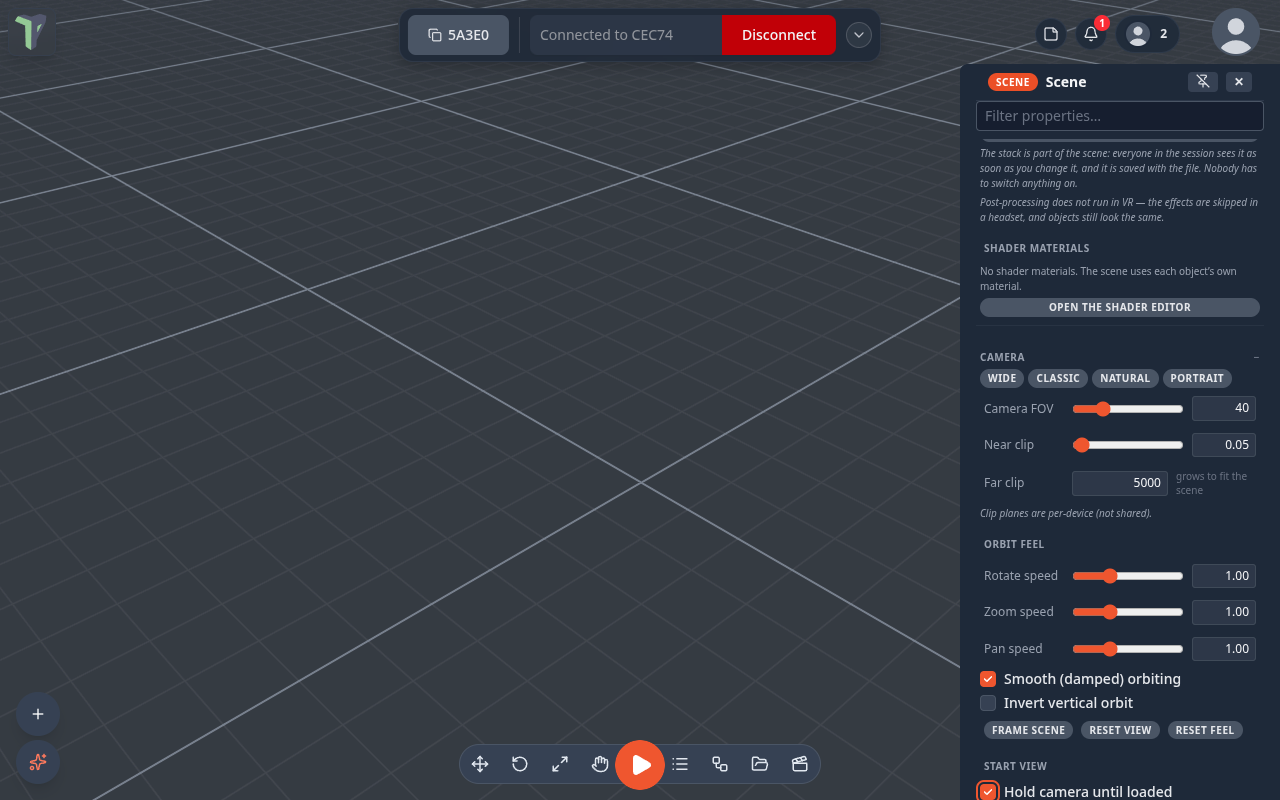Click the plus add button at left
The image size is (1280, 800).
pyautogui.click(x=38, y=714)
